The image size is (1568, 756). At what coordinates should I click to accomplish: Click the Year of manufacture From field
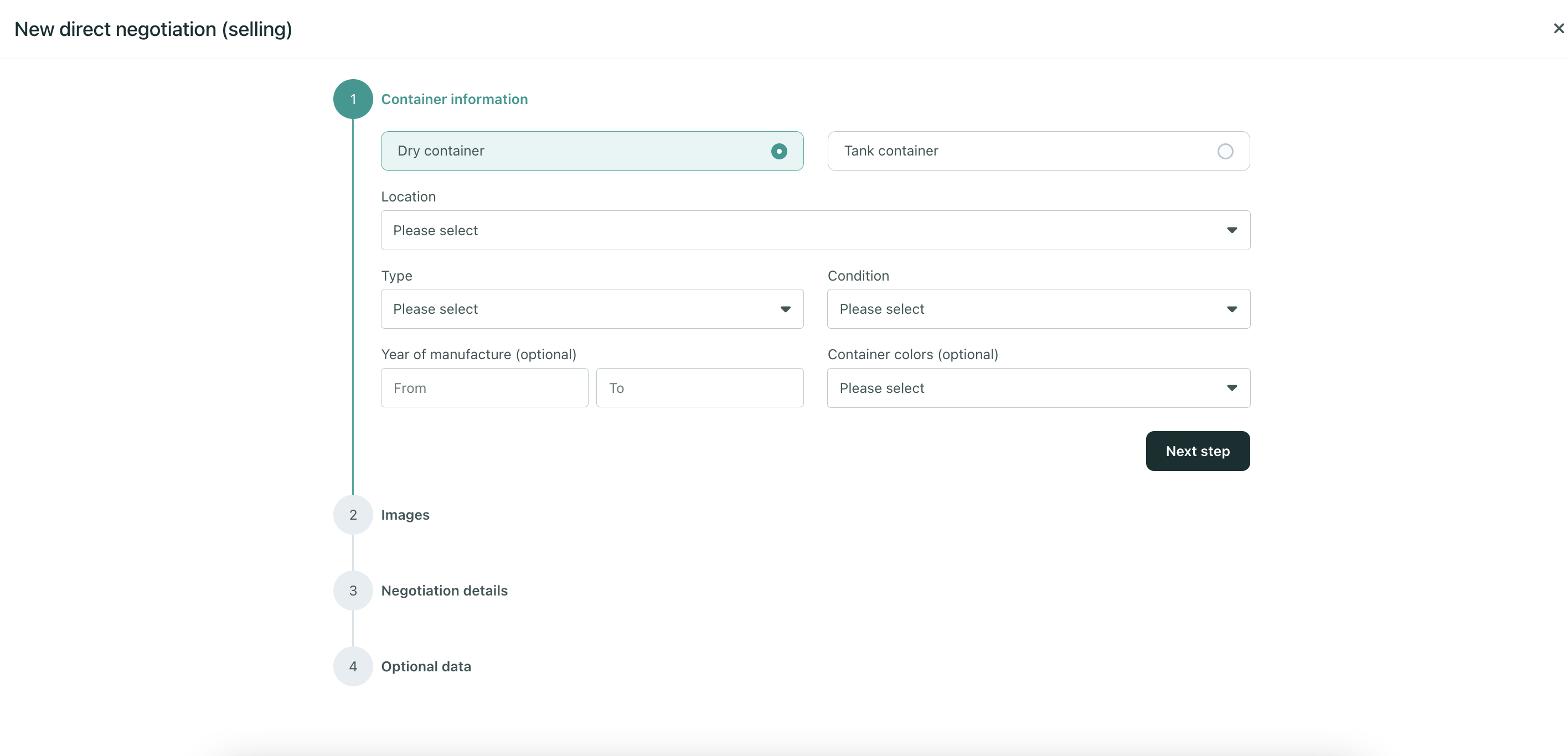(484, 388)
